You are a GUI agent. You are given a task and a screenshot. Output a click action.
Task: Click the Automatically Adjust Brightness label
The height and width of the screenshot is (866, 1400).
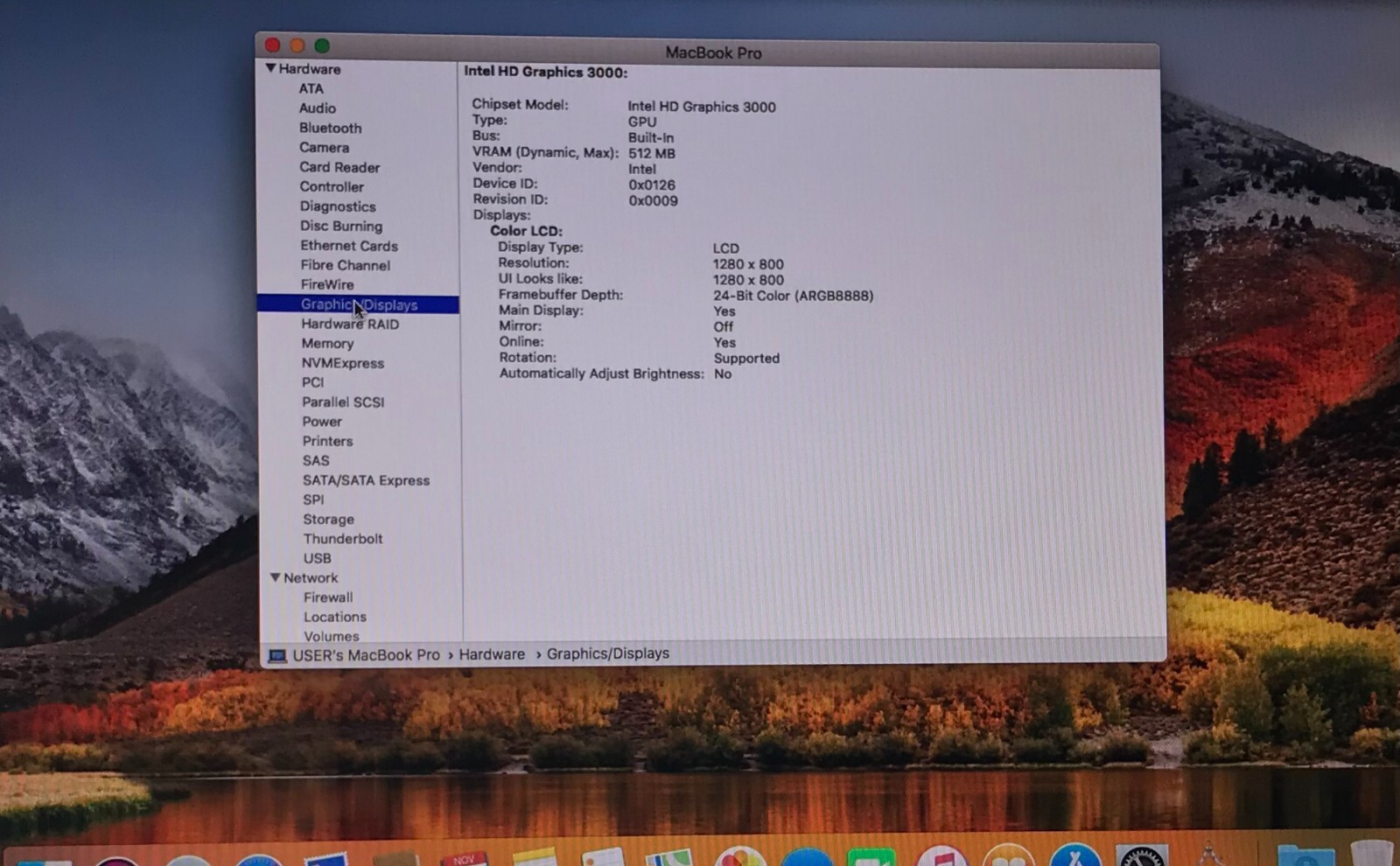pos(601,374)
